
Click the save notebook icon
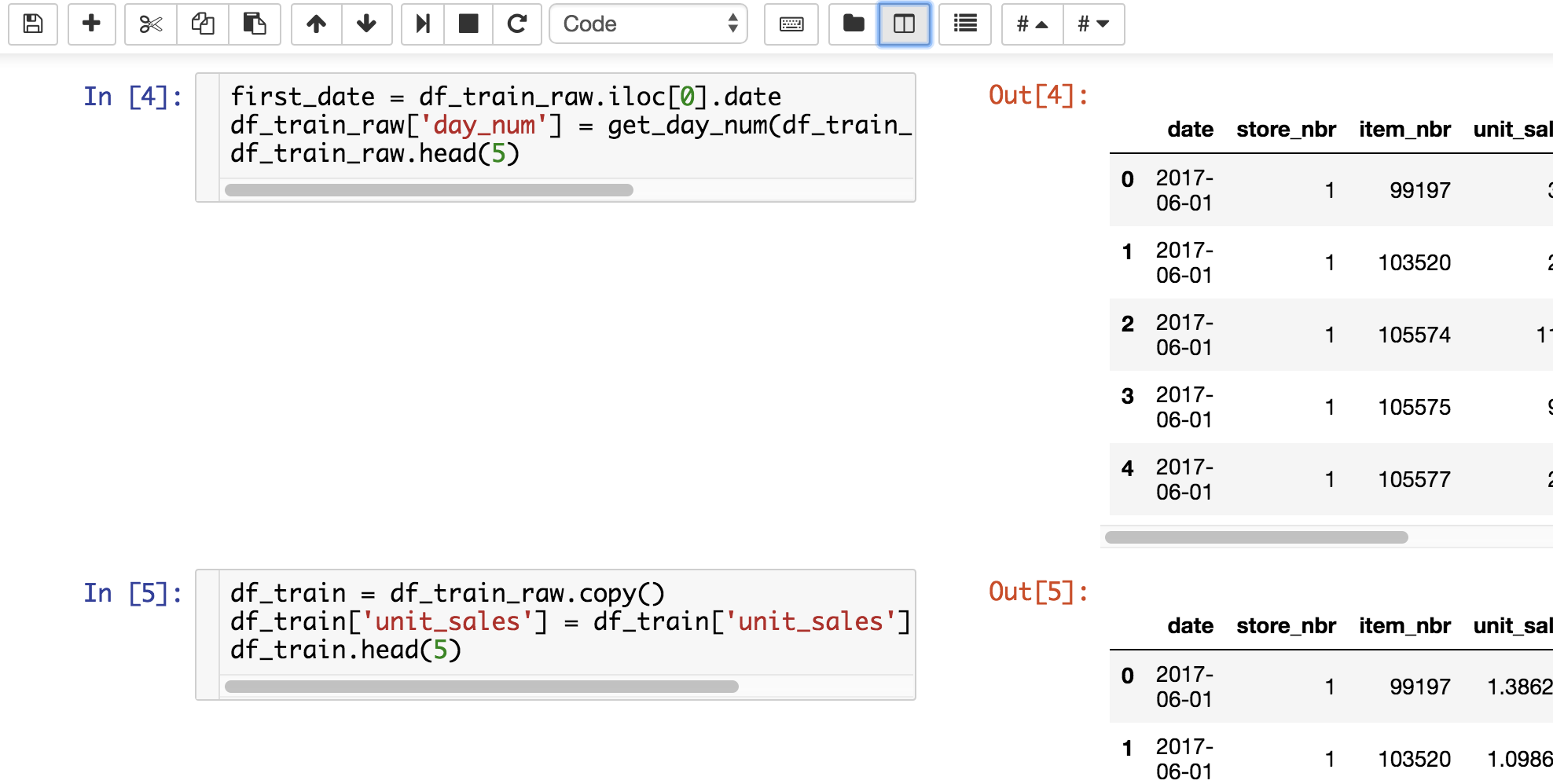[33, 24]
